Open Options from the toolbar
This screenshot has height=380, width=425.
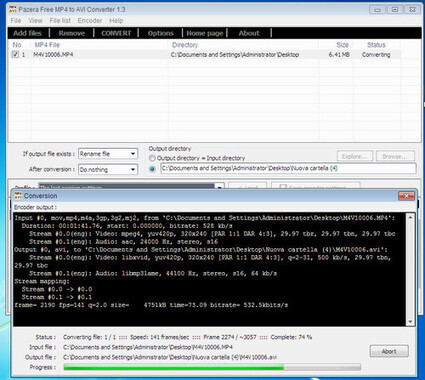point(160,33)
